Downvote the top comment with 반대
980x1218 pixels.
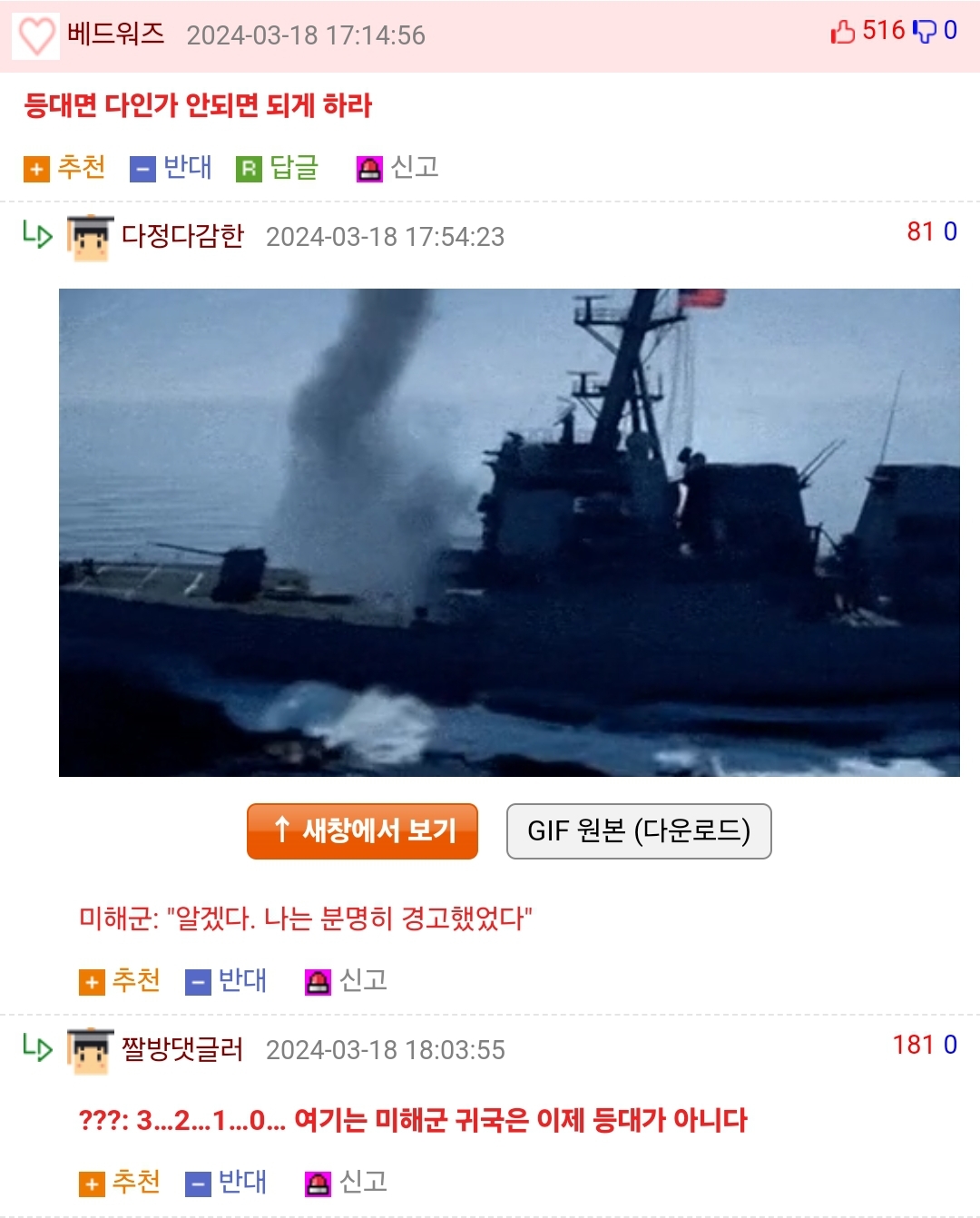point(171,168)
